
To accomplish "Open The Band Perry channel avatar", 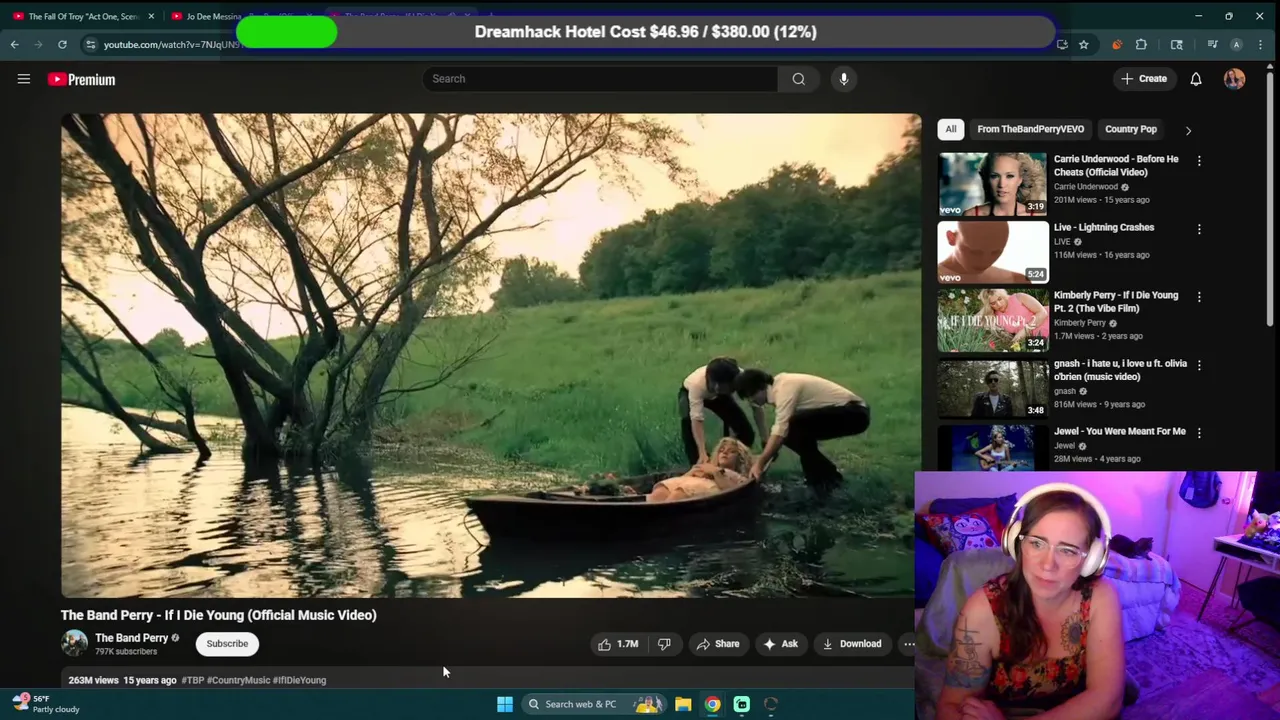I will pyautogui.click(x=74, y=643).
